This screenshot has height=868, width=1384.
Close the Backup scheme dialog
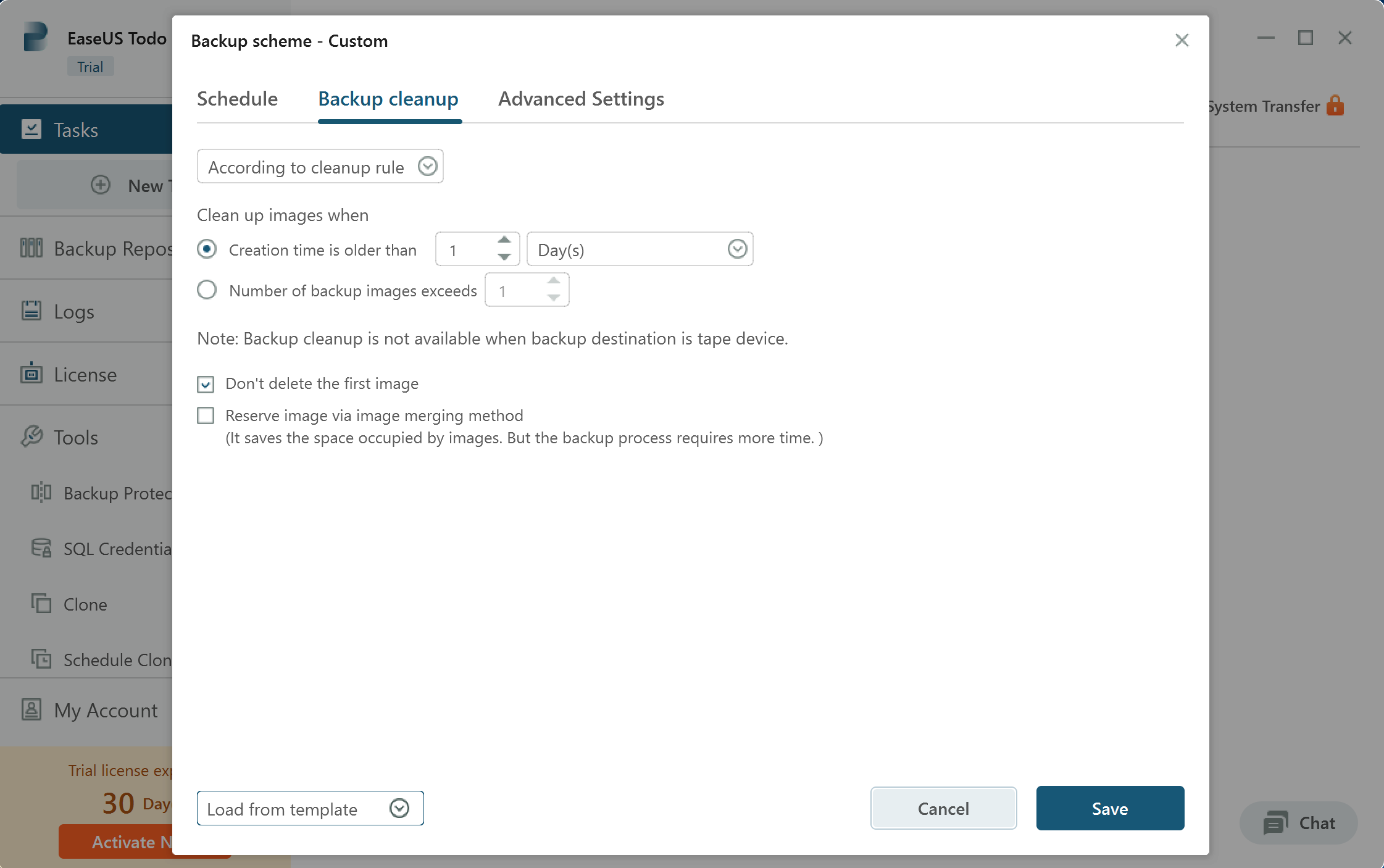(1182, 41)
